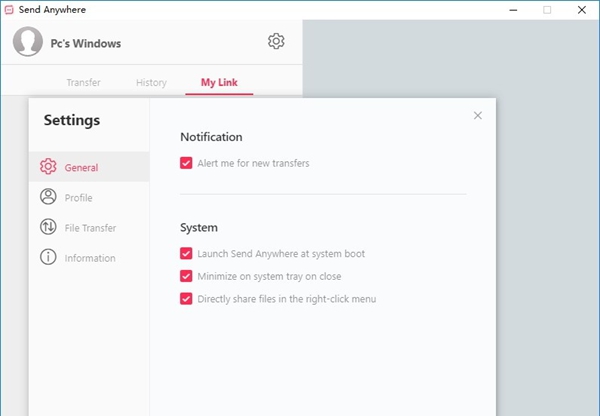This screenshot has height=416, width=600.
Task: Open the General settings section
Action: (89, 166)
